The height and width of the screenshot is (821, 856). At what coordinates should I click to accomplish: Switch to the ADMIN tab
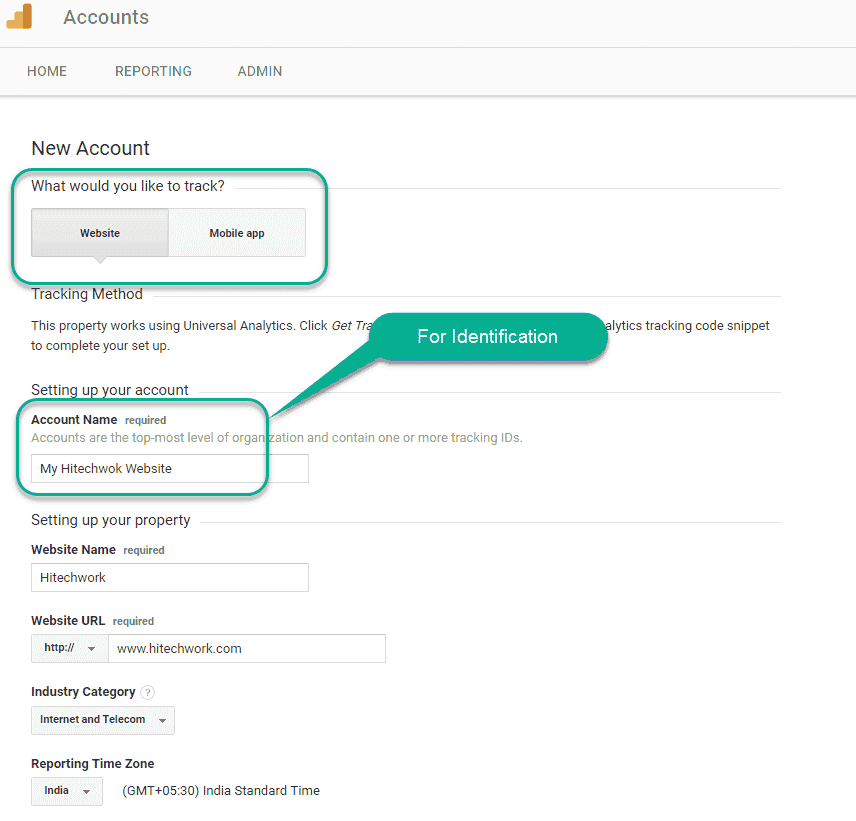(x=260, y=72)
